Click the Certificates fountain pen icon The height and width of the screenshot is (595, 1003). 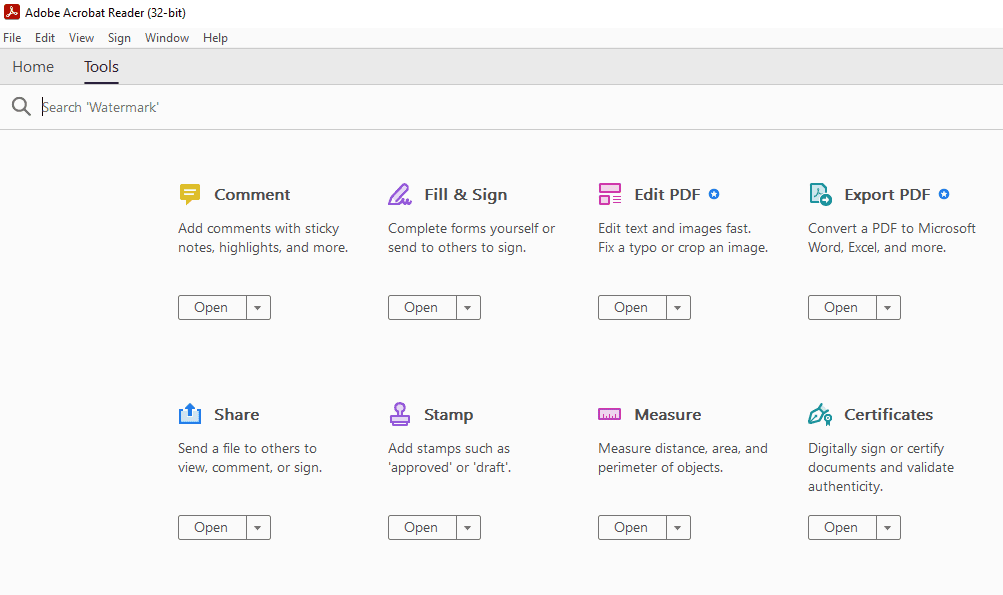(x=820, y=414)
